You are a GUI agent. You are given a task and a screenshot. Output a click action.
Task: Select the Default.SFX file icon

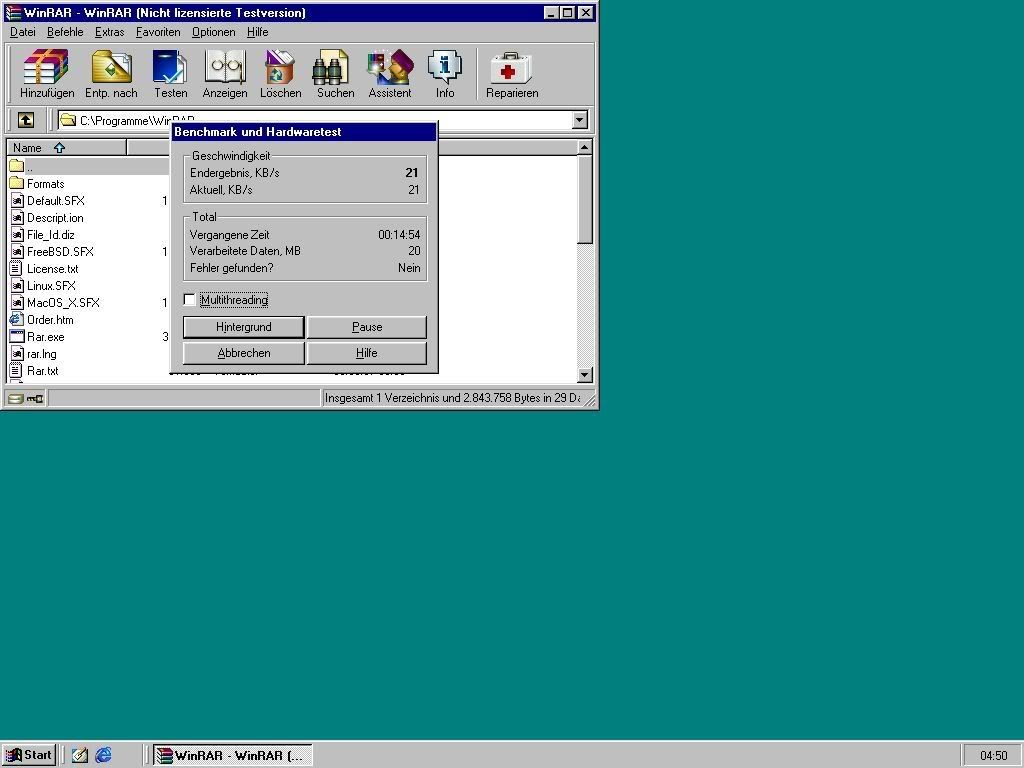tap(17, 200)
